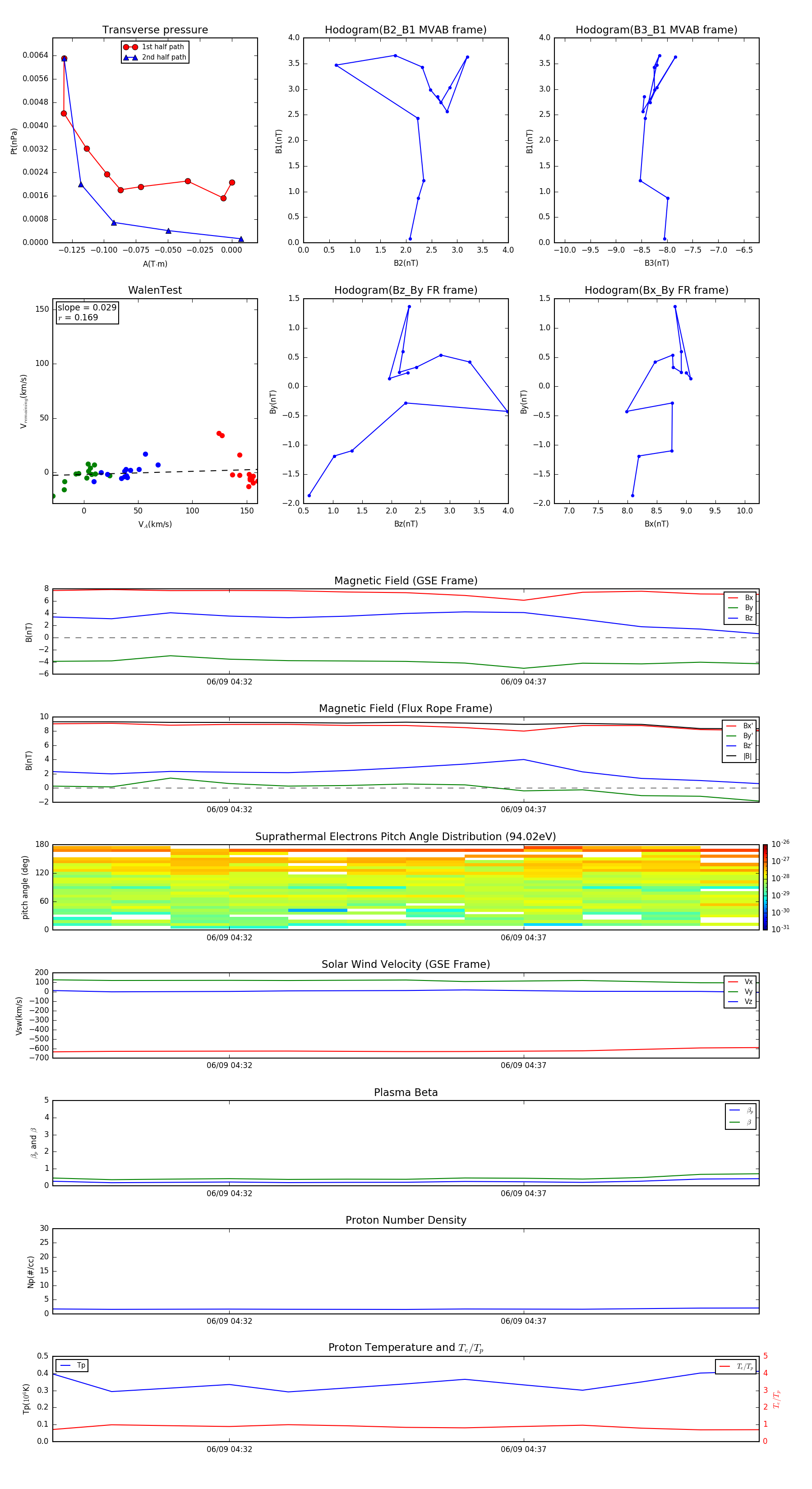Select the "Tp" legend entry
812x1489 pixels.
[x=72, y=1365]
